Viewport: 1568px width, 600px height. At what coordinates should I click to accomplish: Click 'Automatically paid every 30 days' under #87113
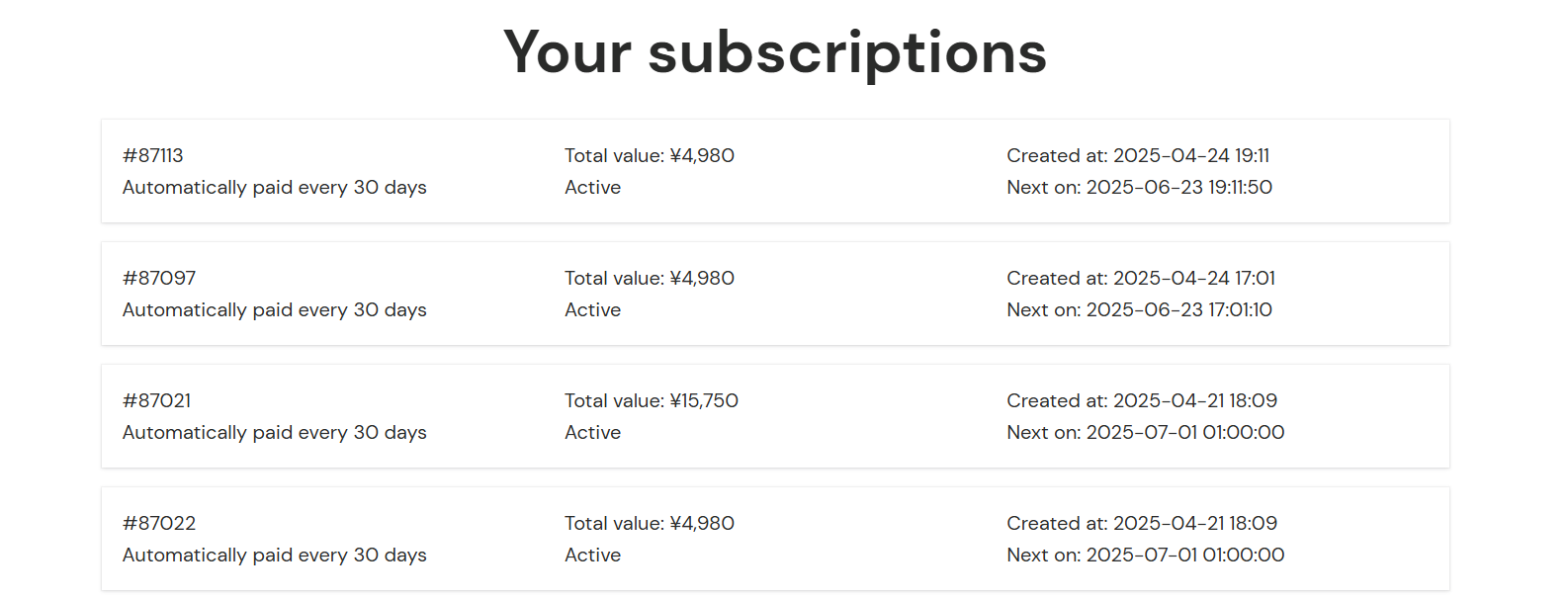point(274,188)
